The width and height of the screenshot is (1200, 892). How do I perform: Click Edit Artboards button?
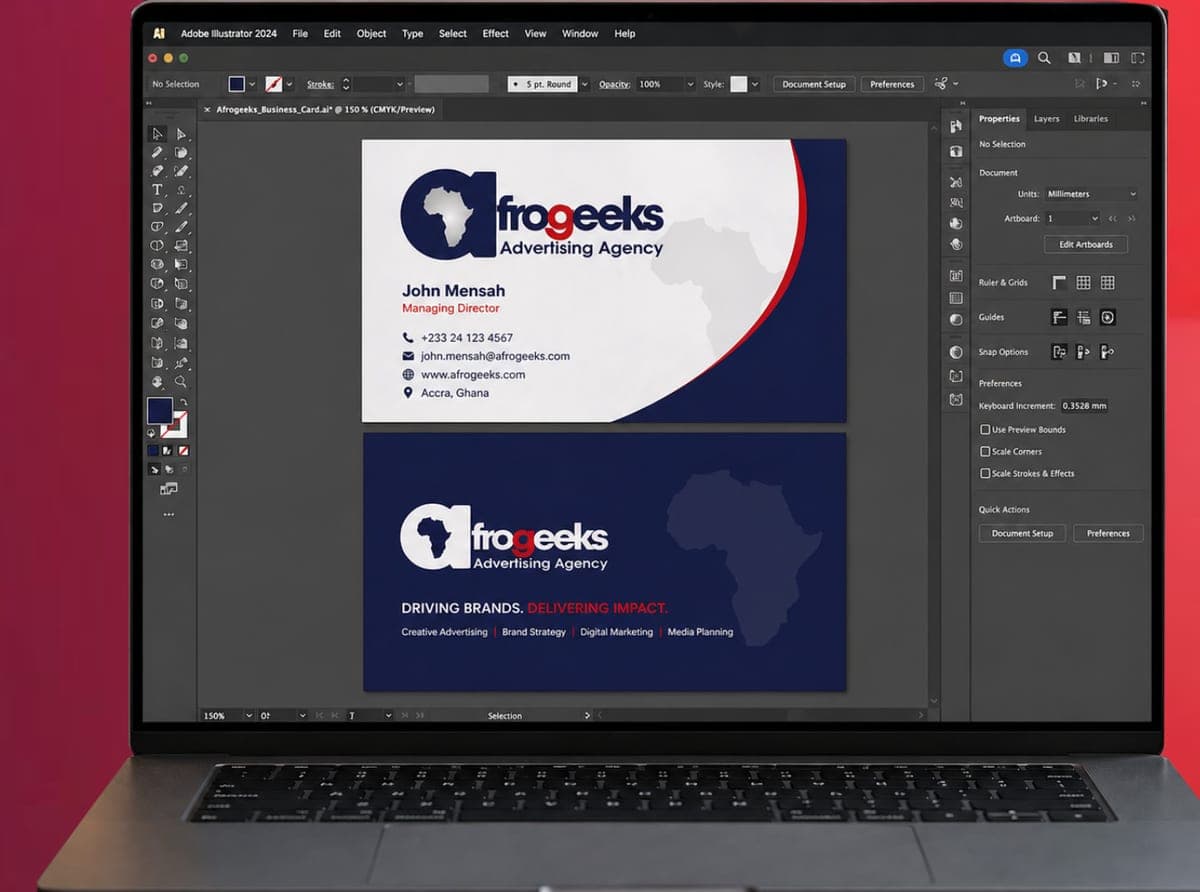pyautogui.click(x=1086, y=244)
